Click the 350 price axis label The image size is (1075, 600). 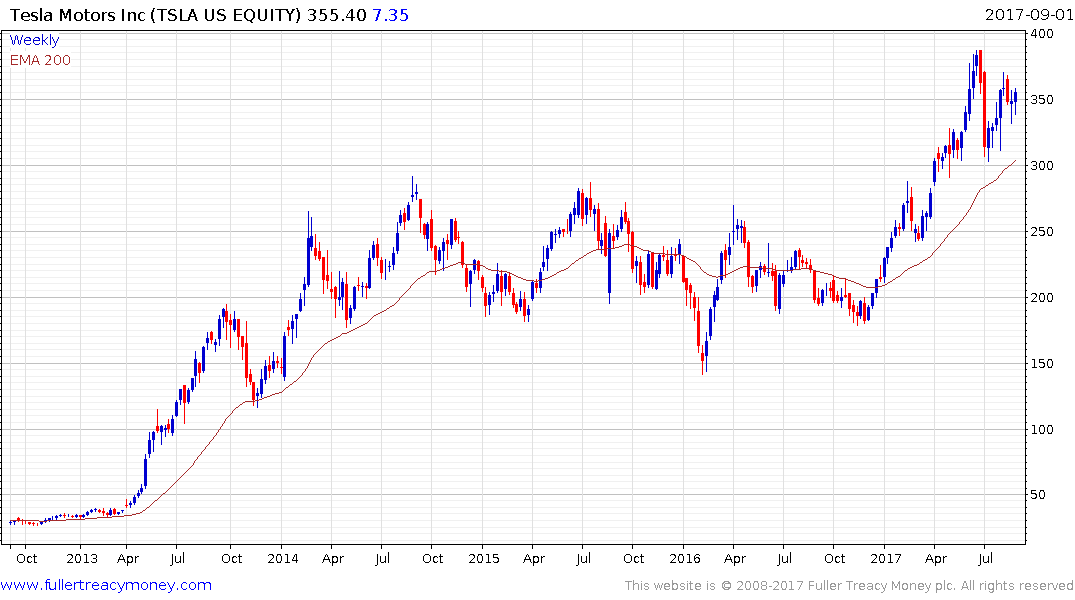tap(1042, 99)
